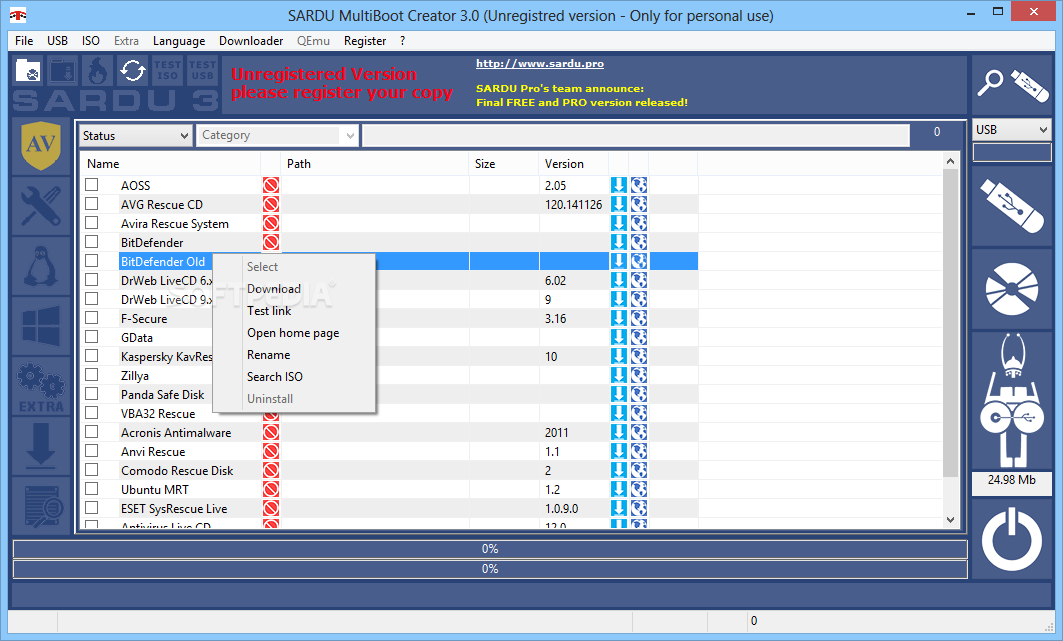Image resolution: width=1063 pixels, height=641 pixels.
Task: Check the F-Secure checkbox
Action: pyautogui.click(x=92, y=317)
